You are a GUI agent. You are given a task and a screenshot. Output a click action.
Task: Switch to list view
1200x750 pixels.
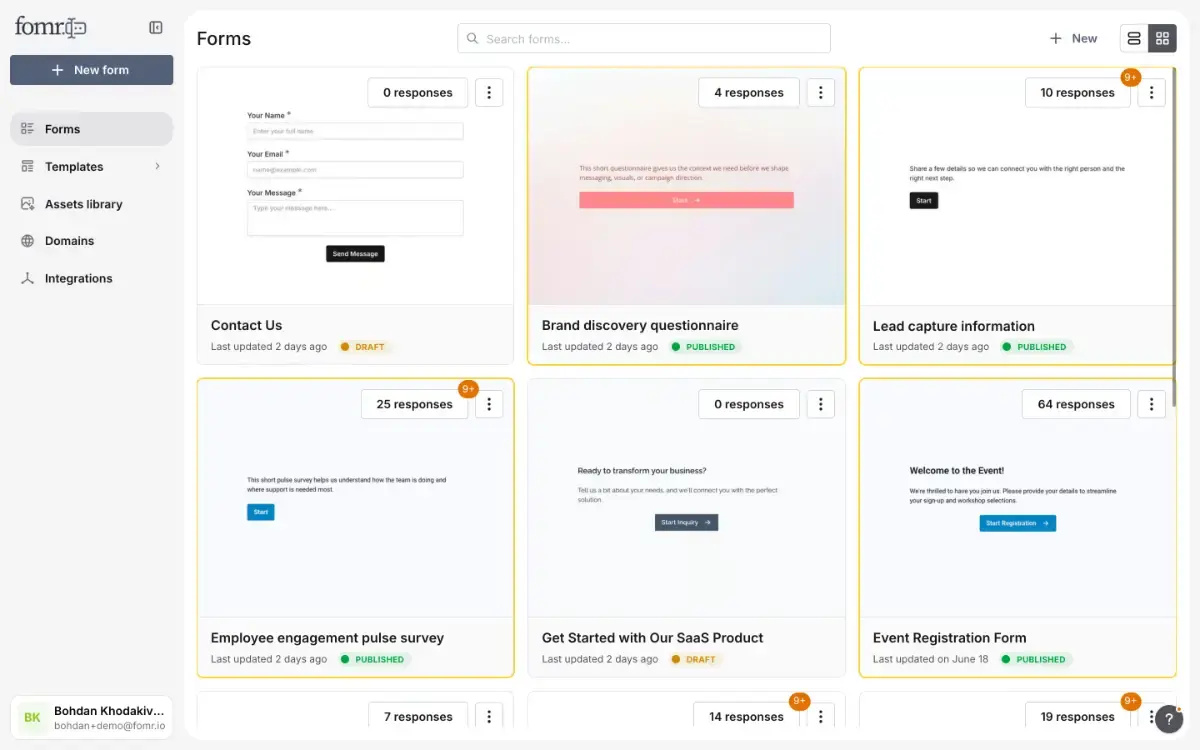(x=1134, y=38)
